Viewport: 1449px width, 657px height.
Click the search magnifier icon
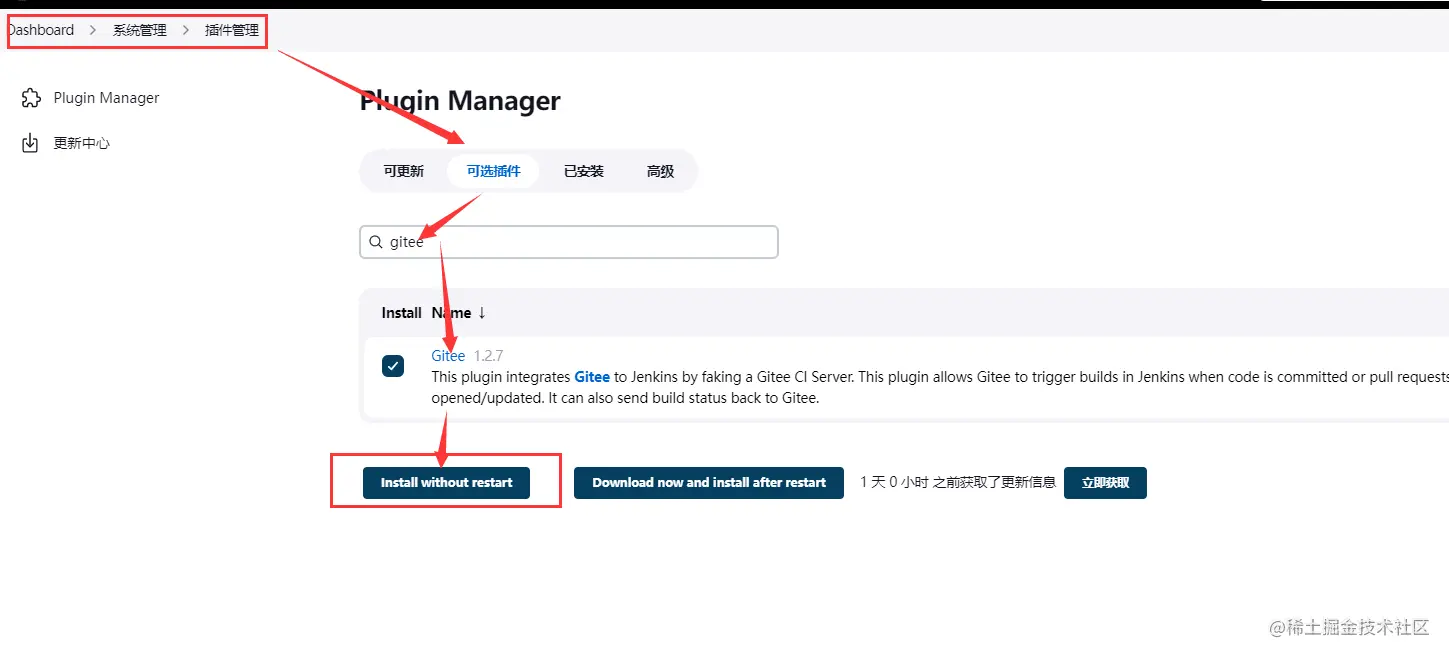(x=376, y=242)
